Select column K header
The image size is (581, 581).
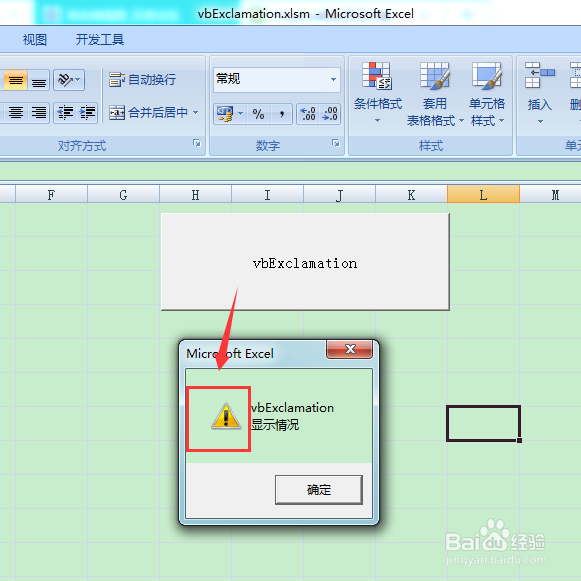(x=411, y=195)
